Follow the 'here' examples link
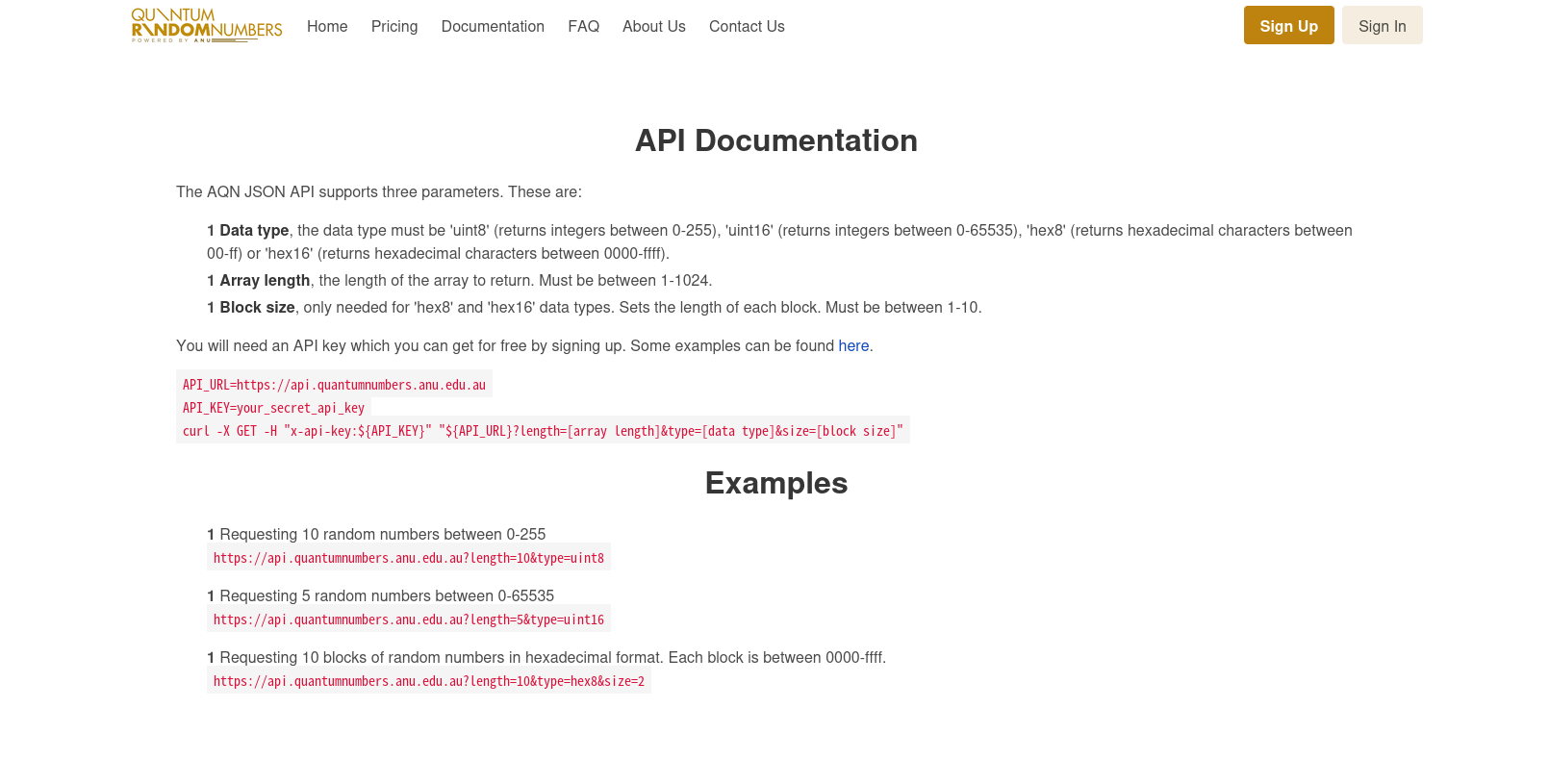 (853, 346)
